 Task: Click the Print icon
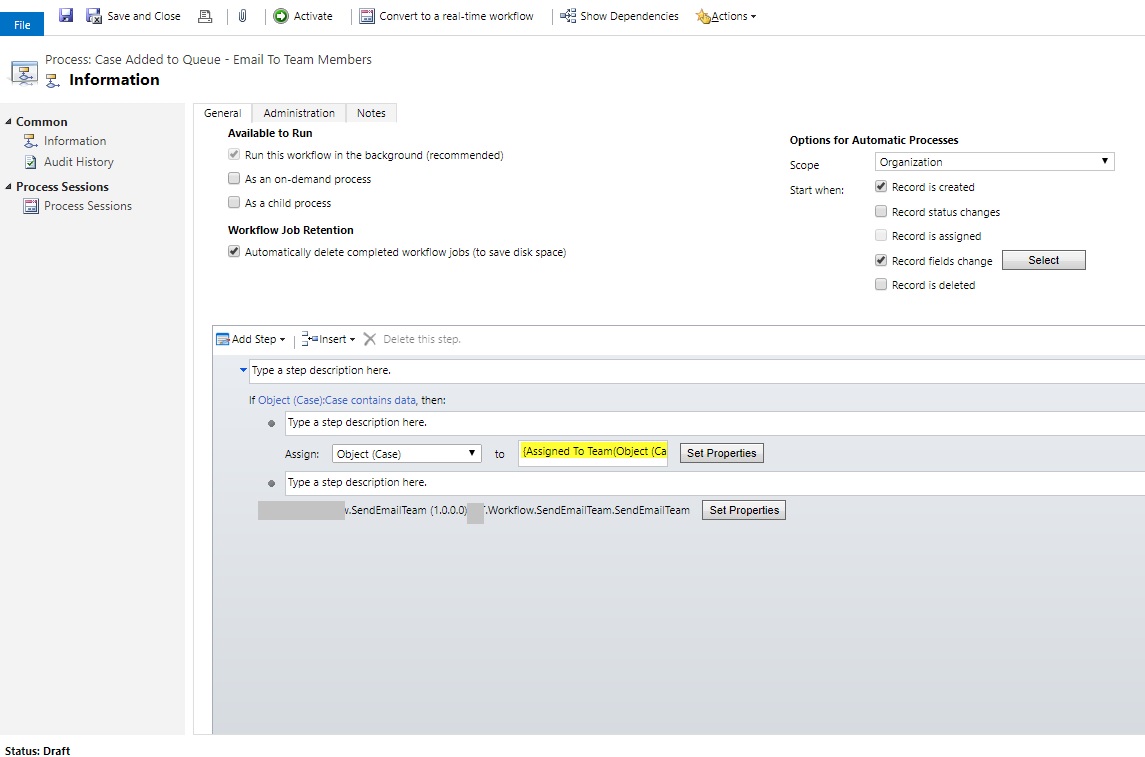coord(205,15)
